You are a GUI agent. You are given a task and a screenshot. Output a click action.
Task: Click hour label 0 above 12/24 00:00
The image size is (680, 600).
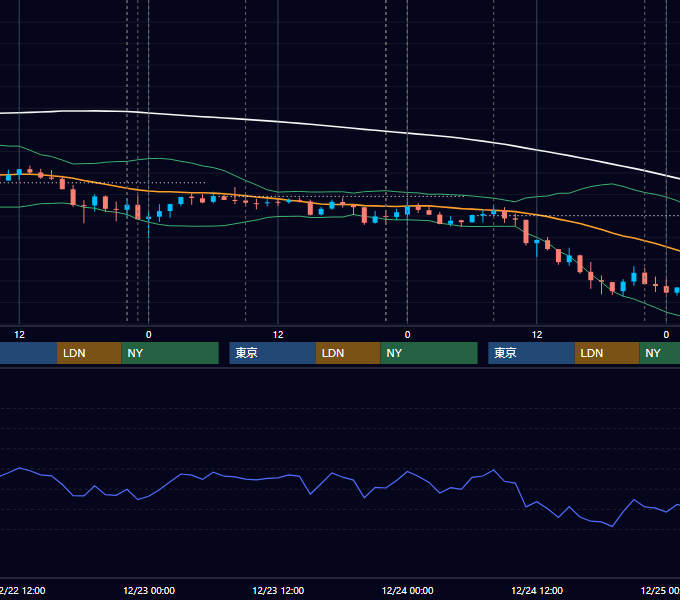tap(407, 335)
